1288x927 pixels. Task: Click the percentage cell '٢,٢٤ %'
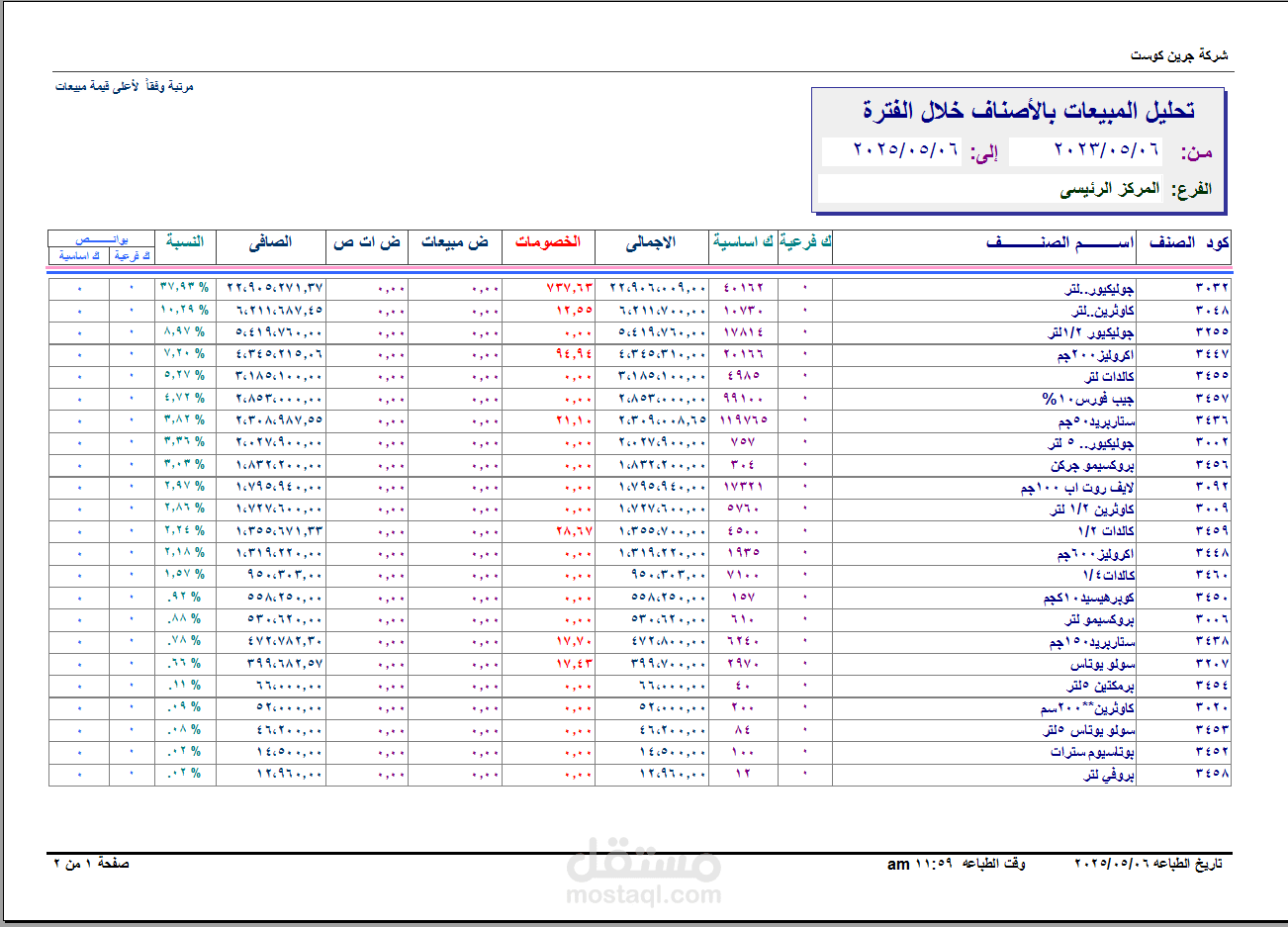pyautogui.click(x=184, y=530)
